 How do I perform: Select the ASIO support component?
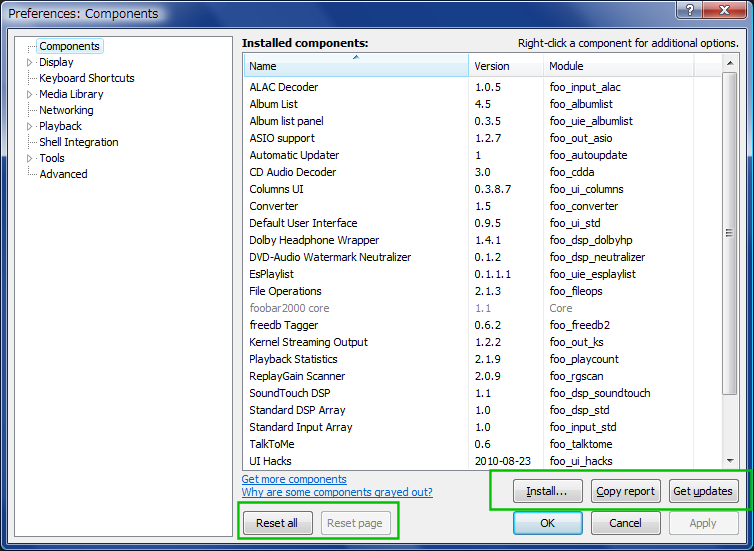click(x=483, y=138)
